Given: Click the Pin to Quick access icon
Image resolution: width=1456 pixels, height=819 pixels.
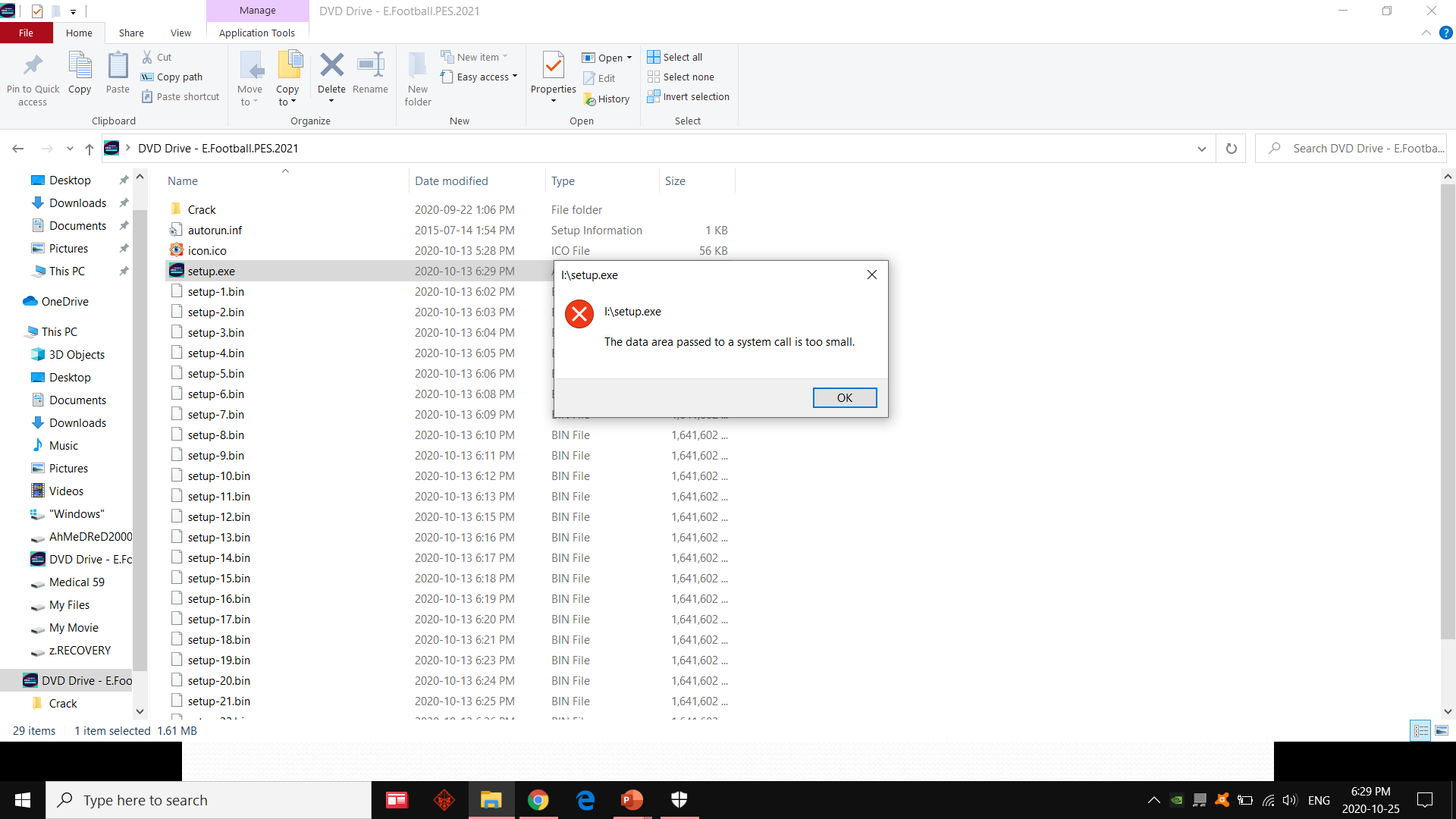Looking at the screenshot, I should pyautogui.click(x=33, y=66).
